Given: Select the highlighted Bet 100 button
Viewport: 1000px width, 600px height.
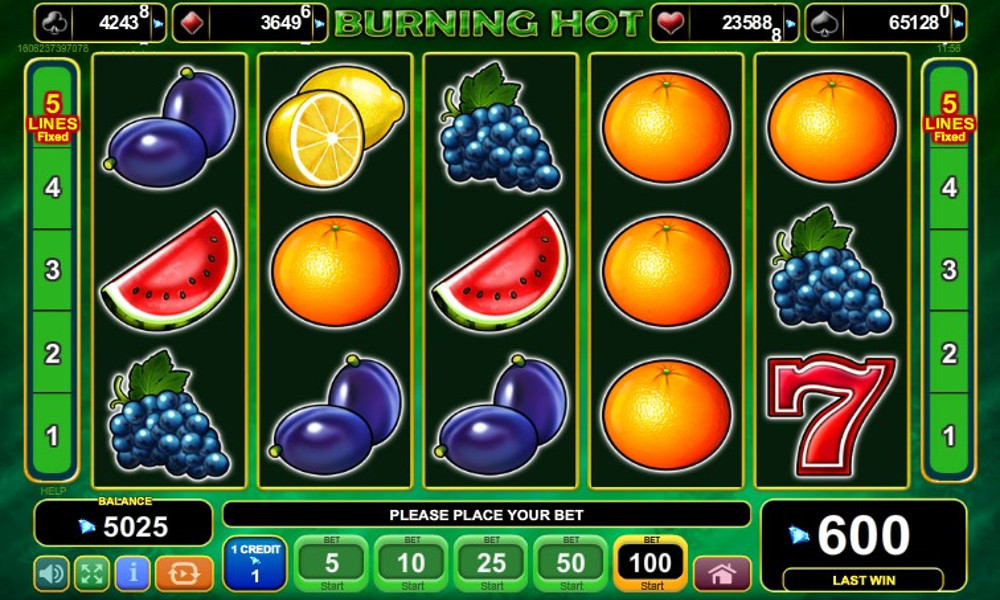Looking at the screenshot, I should pos(651,564).
